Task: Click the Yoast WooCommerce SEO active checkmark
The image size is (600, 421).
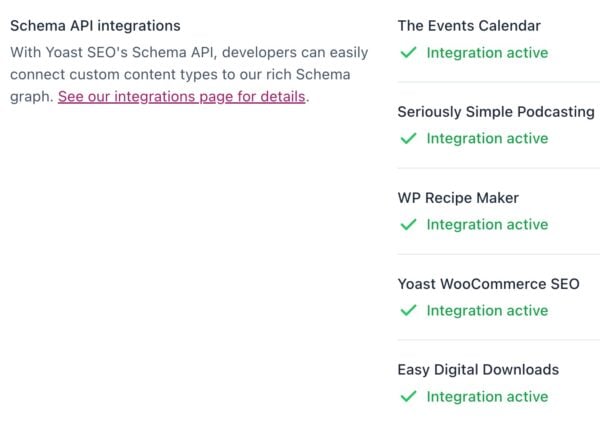Action: point(407,311)
